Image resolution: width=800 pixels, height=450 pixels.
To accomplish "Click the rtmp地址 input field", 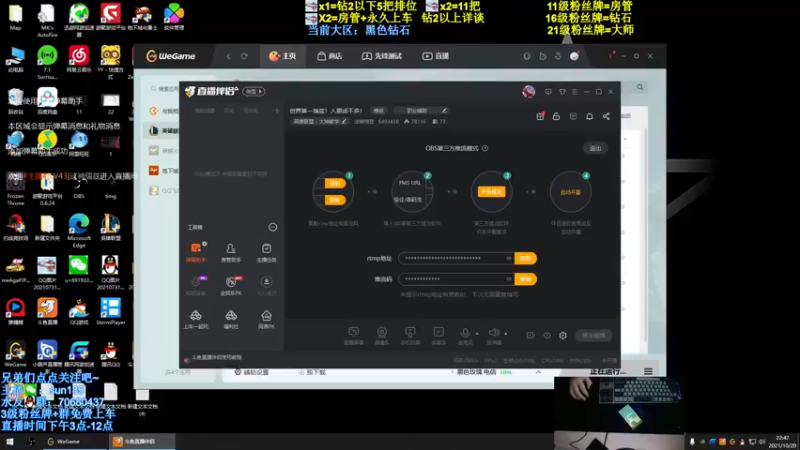I will point(457,258).
